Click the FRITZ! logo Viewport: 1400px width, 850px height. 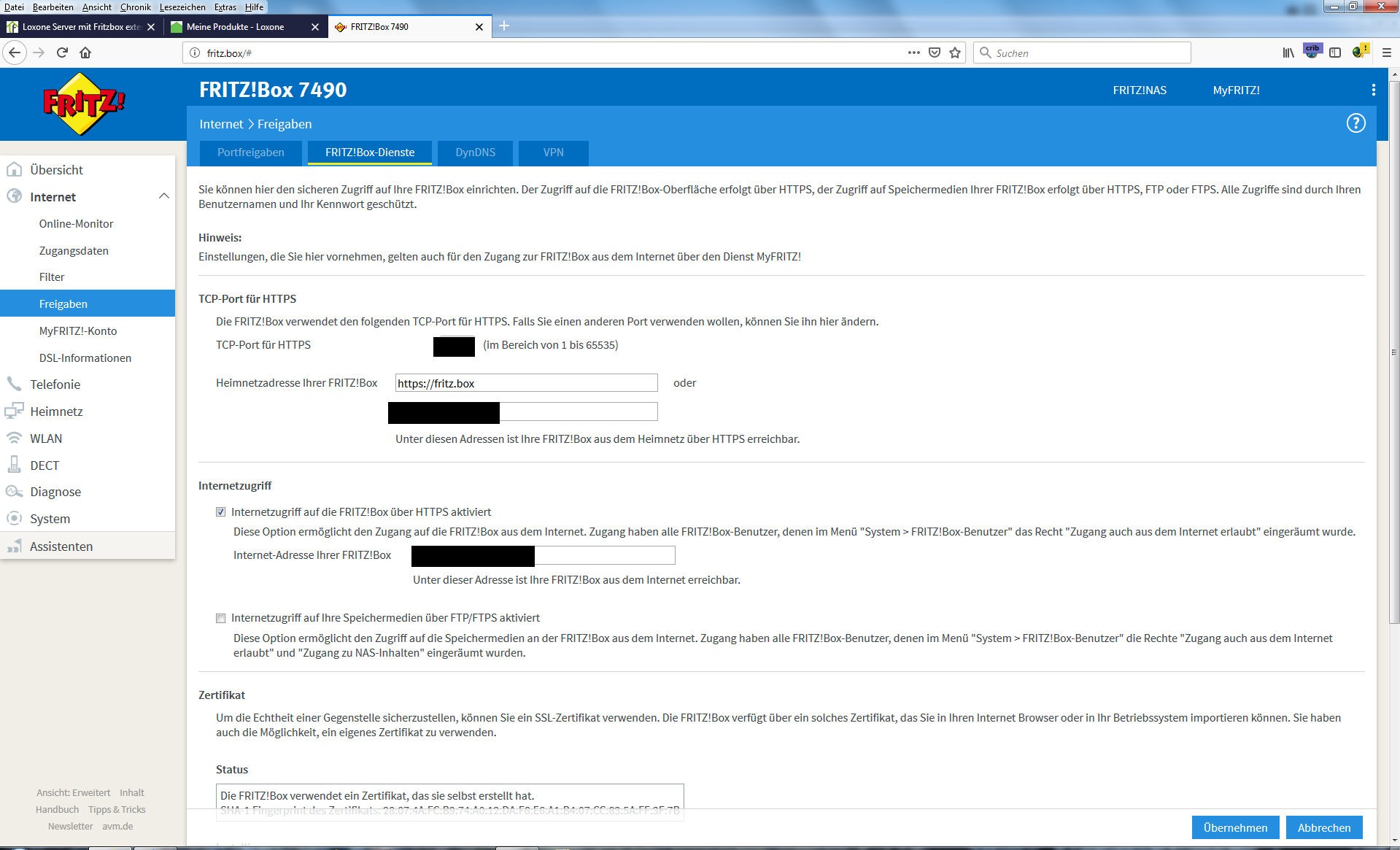(84, 104)
